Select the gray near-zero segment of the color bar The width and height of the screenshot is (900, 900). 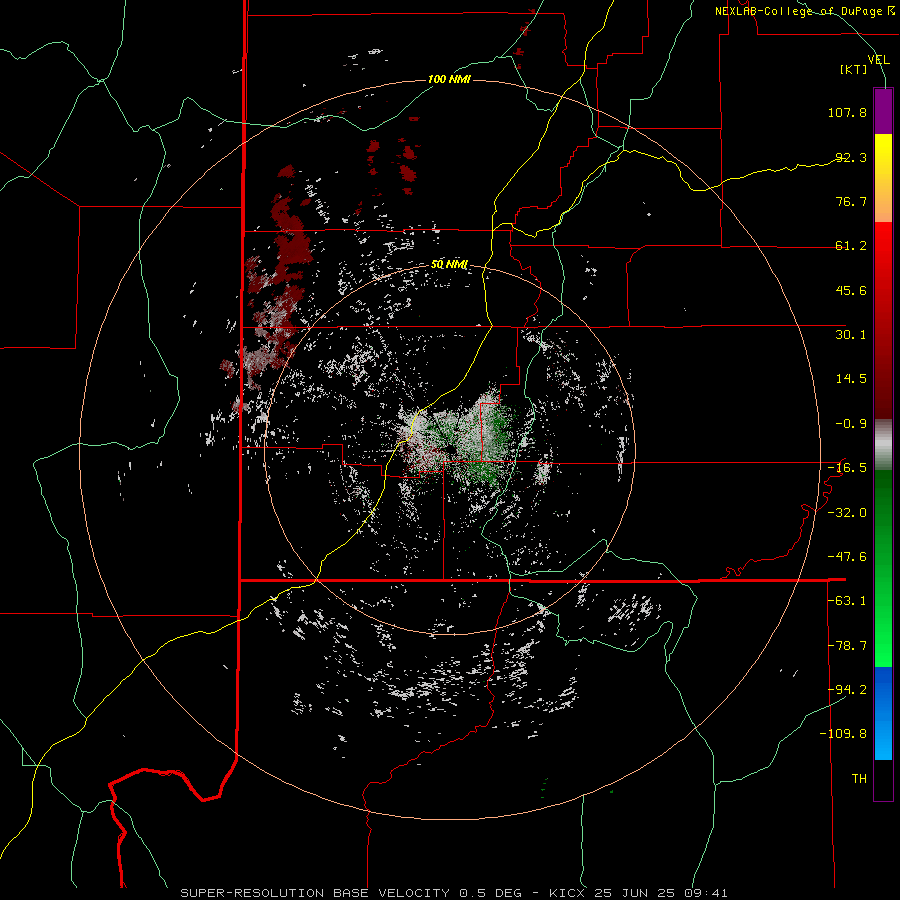pyautogui.click(x=883, y=445)
